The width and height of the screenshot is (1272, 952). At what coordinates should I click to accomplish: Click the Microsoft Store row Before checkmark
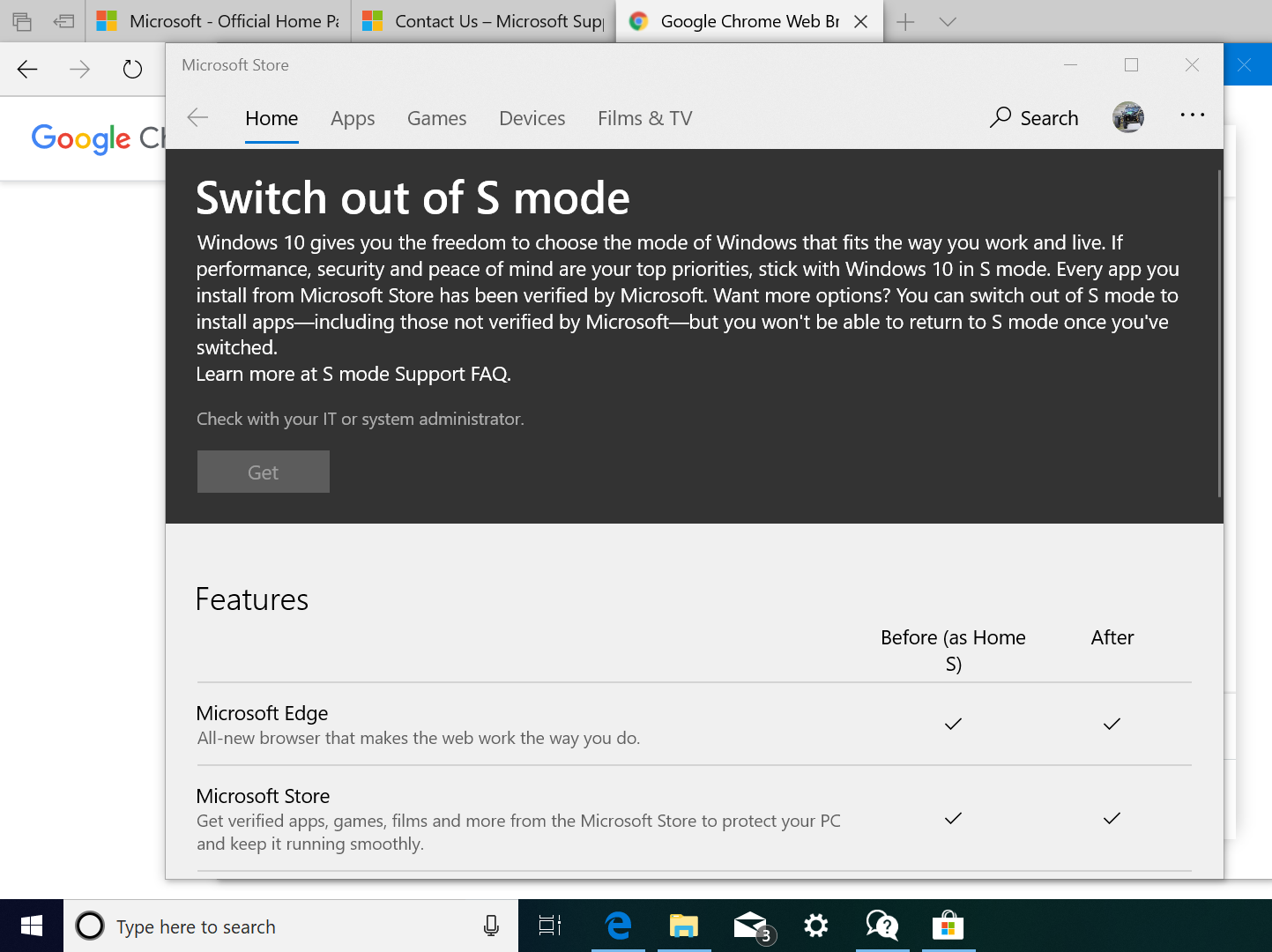tap(953, 818)
